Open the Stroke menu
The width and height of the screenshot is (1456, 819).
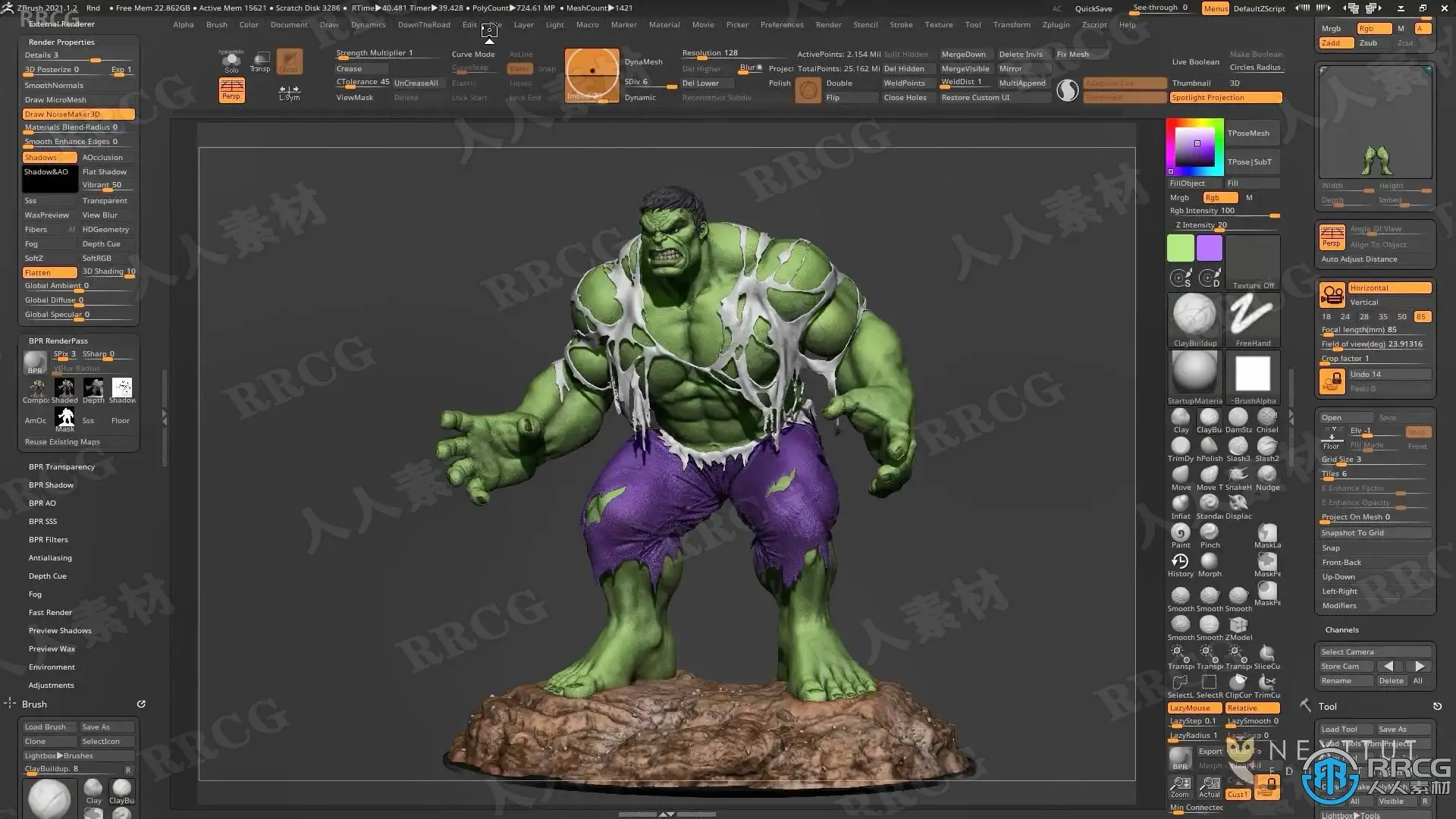(x=901, y=25)
